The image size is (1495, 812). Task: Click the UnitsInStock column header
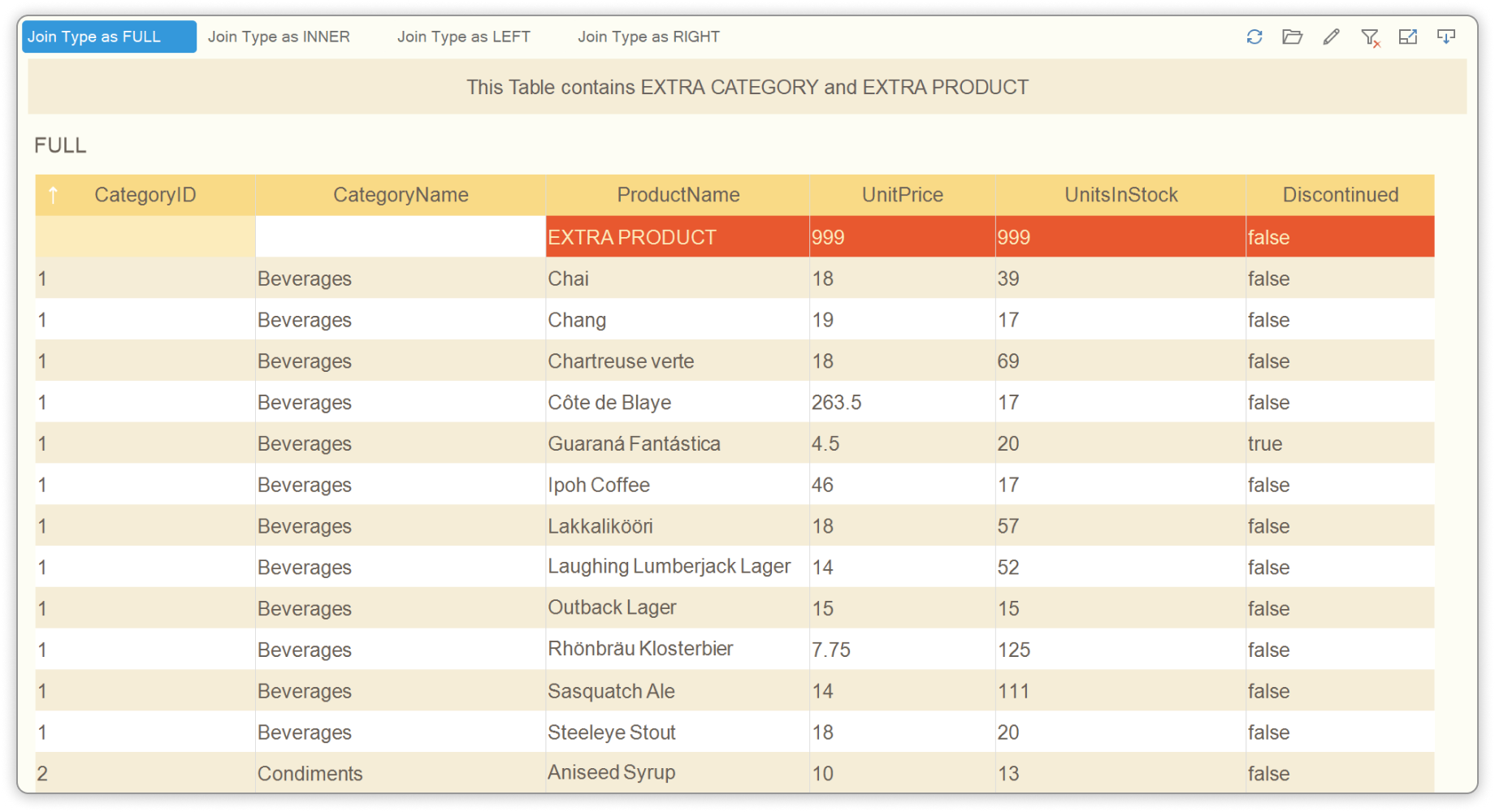coord(1120,195)
